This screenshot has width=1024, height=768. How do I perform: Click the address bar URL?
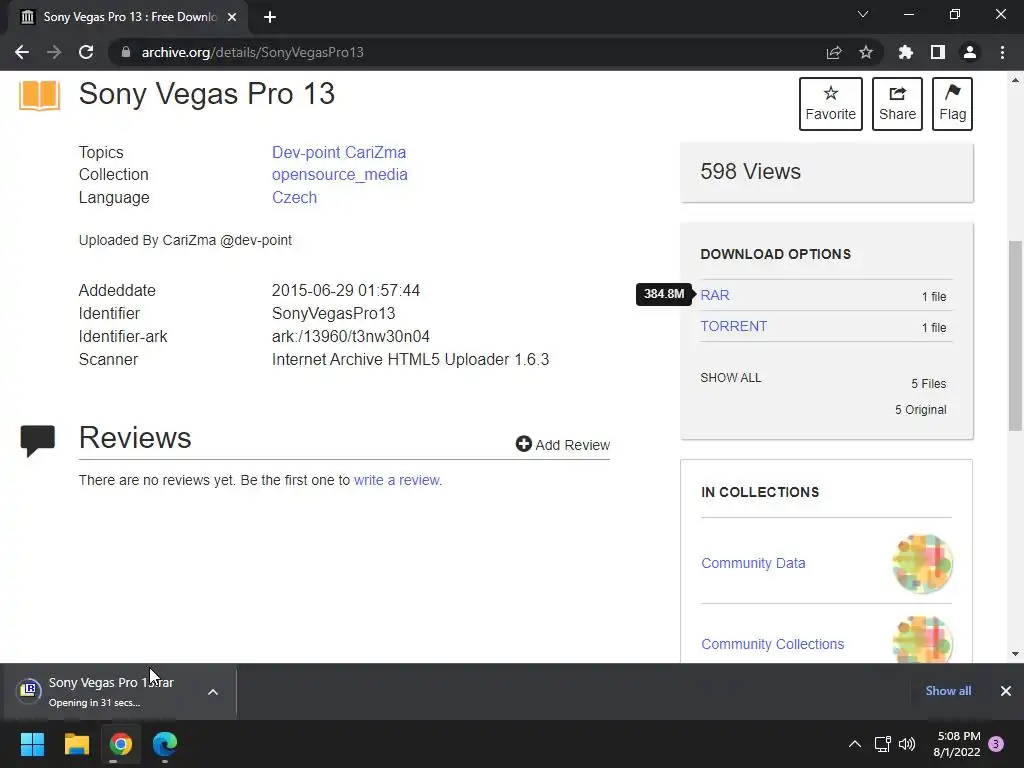coord(253,52)
